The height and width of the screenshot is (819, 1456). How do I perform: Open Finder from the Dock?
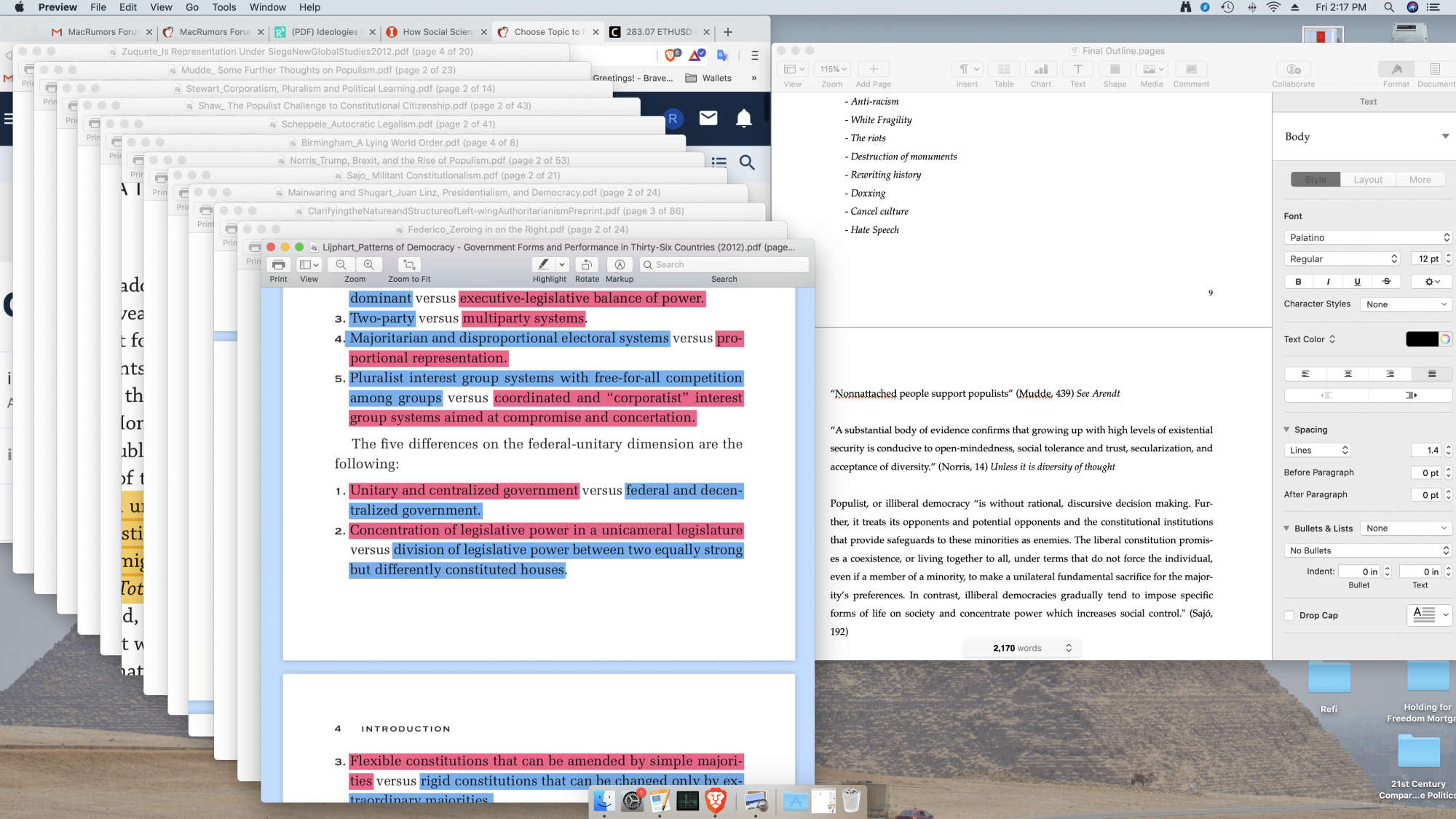604,802
